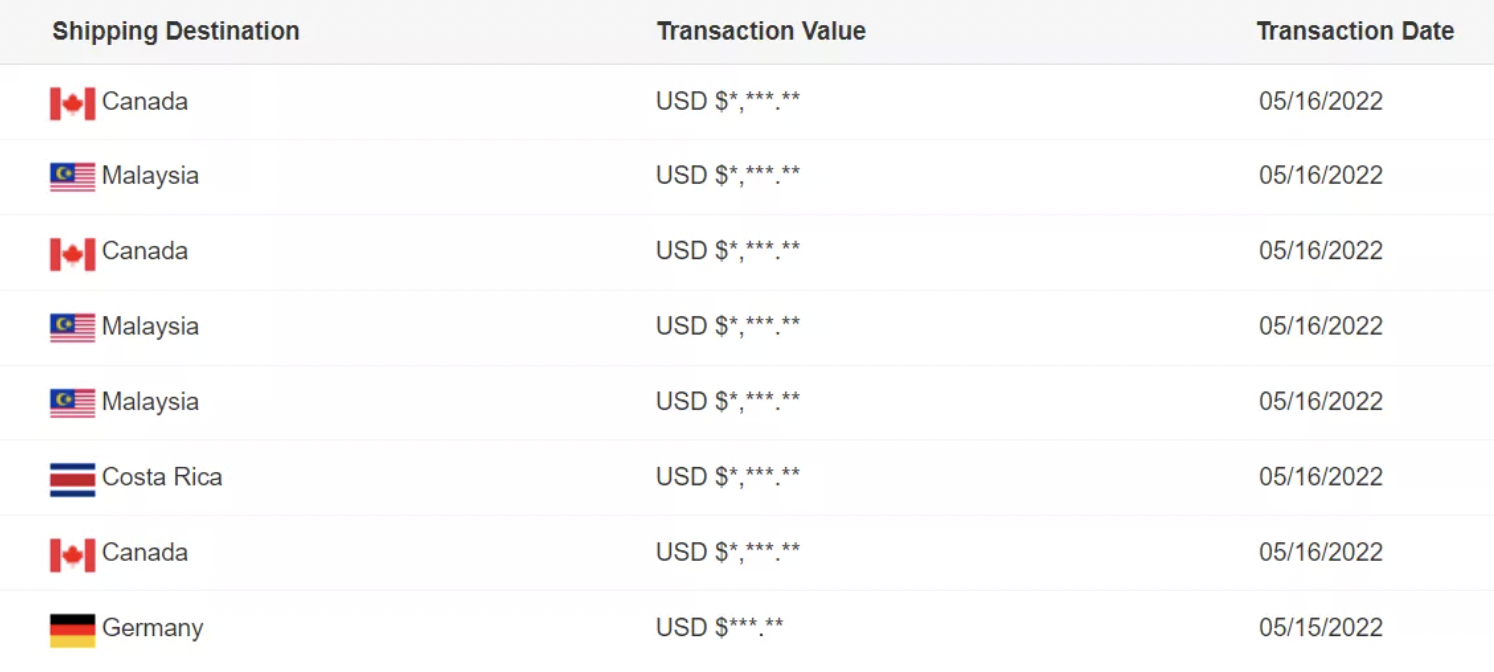
Task: Click the Costa Rica row's transaction value
Action: (x=728, y=477)
